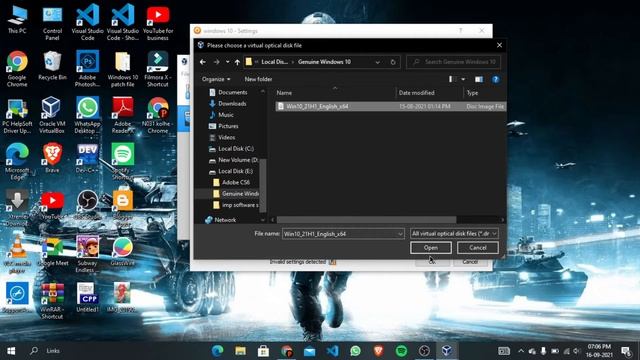Select the Recycle Bin icon
The height and width of the screenshot is (360, 640).
(x=52, y=66)
